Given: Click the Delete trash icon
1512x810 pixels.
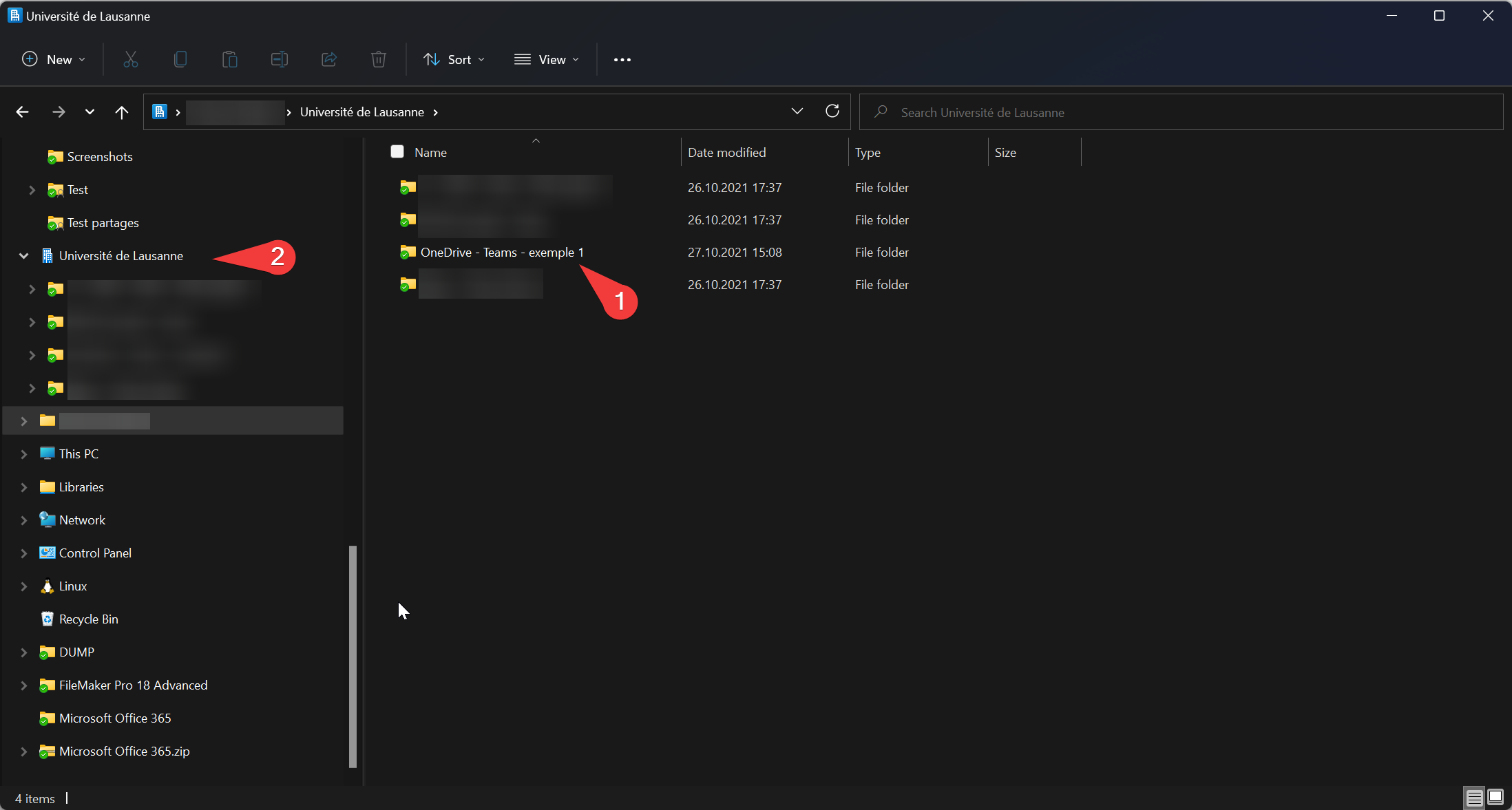Looking at the screenshot, I should 379,60.
